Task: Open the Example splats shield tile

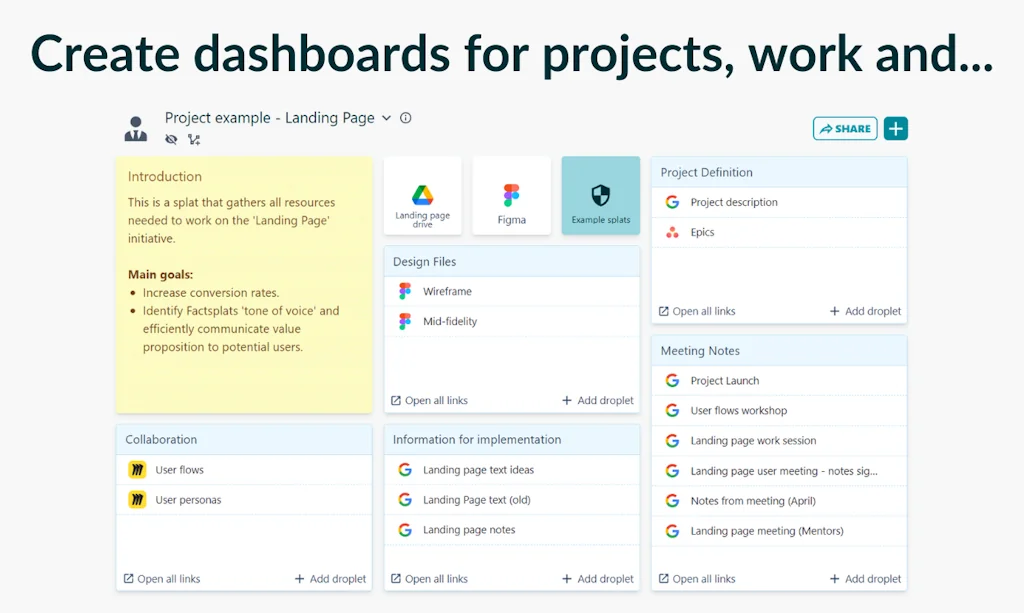Action: point(600,196)
